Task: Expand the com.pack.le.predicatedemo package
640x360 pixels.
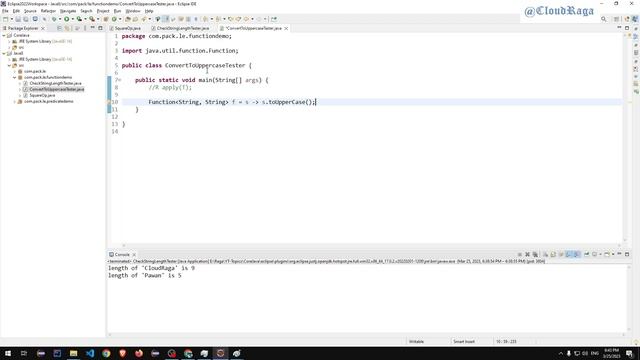Action: [15, 101]
